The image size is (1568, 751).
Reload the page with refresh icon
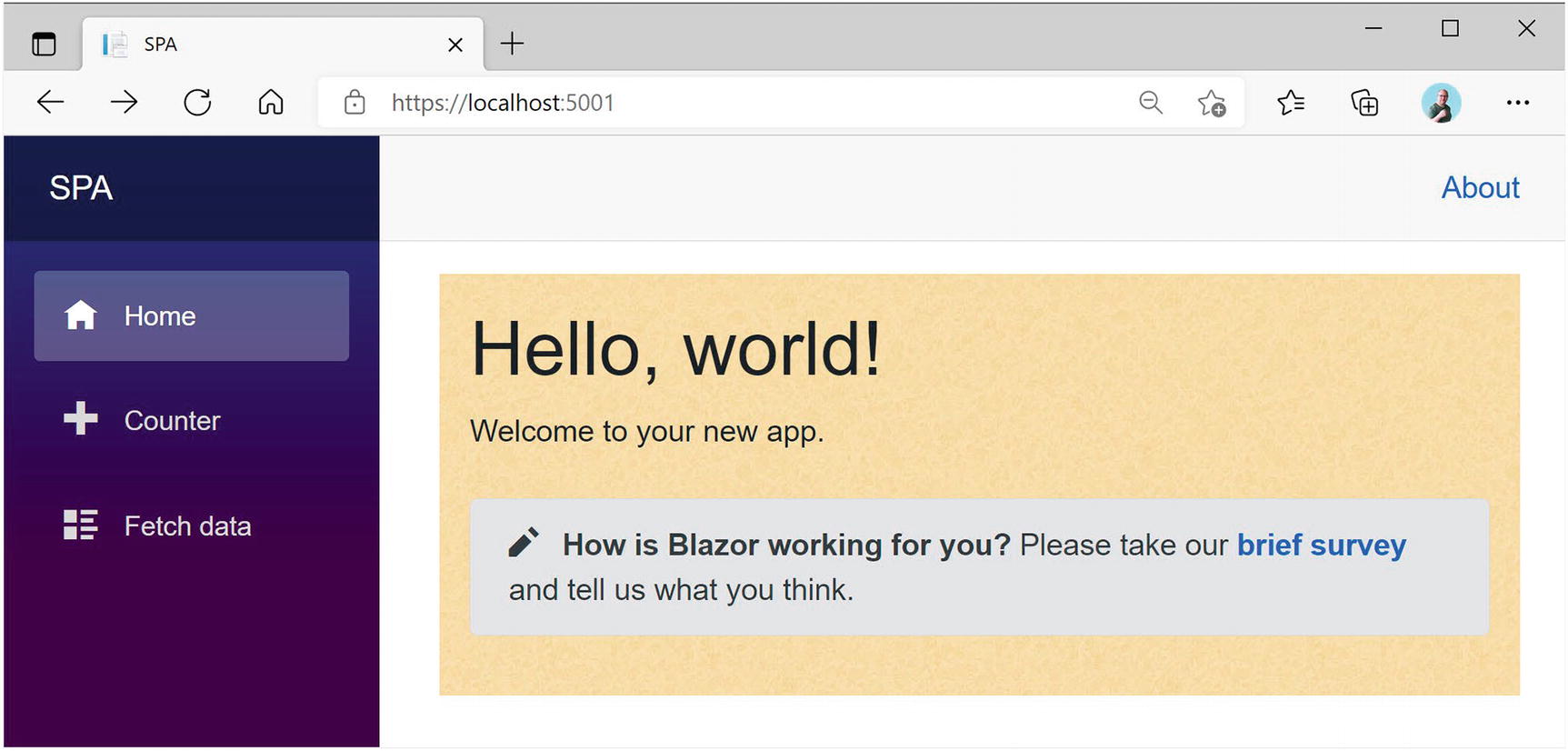click(197, 103)
